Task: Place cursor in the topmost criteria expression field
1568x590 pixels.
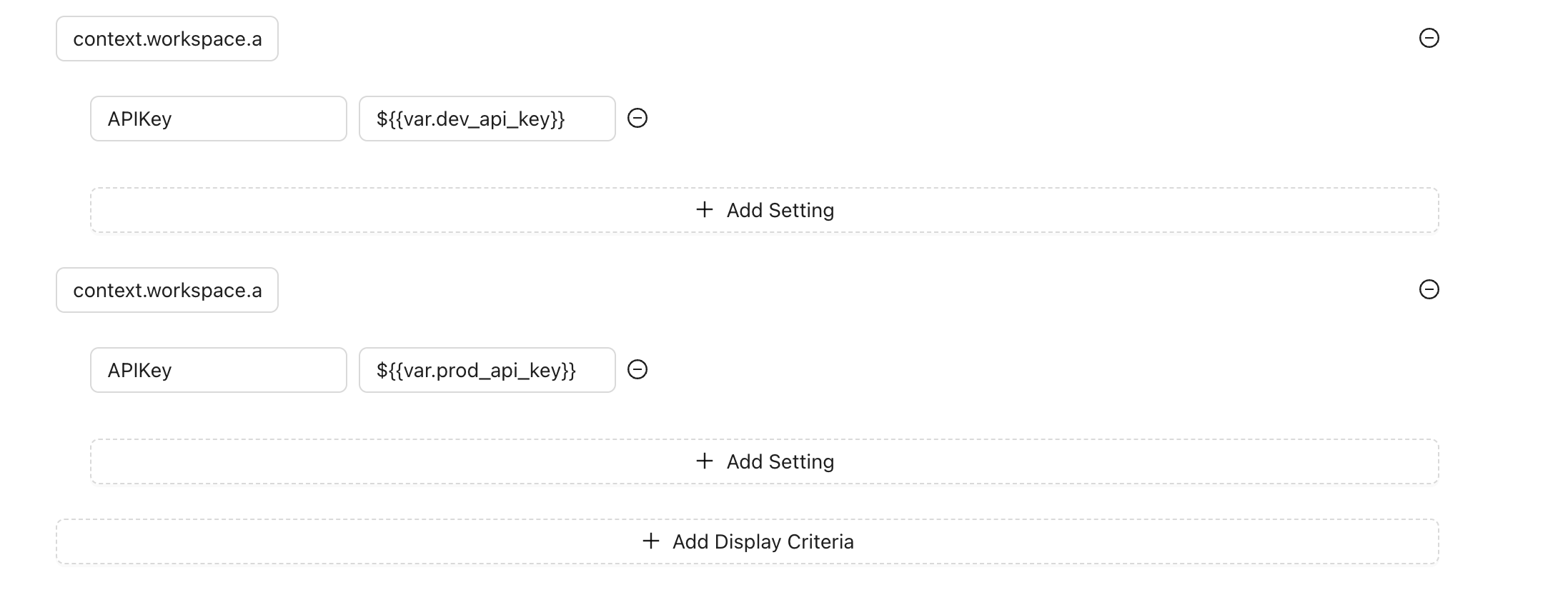Action: tap(167, 39)
